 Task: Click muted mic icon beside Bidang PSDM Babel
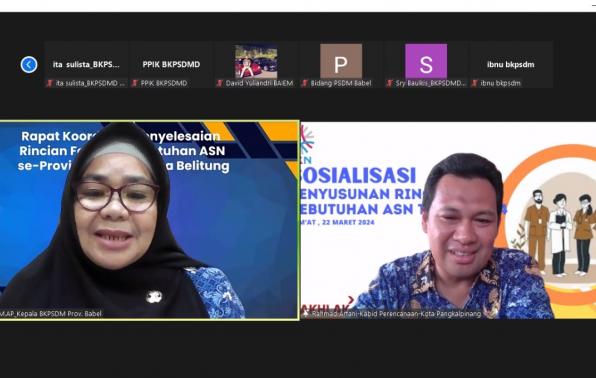click(304, 83)
